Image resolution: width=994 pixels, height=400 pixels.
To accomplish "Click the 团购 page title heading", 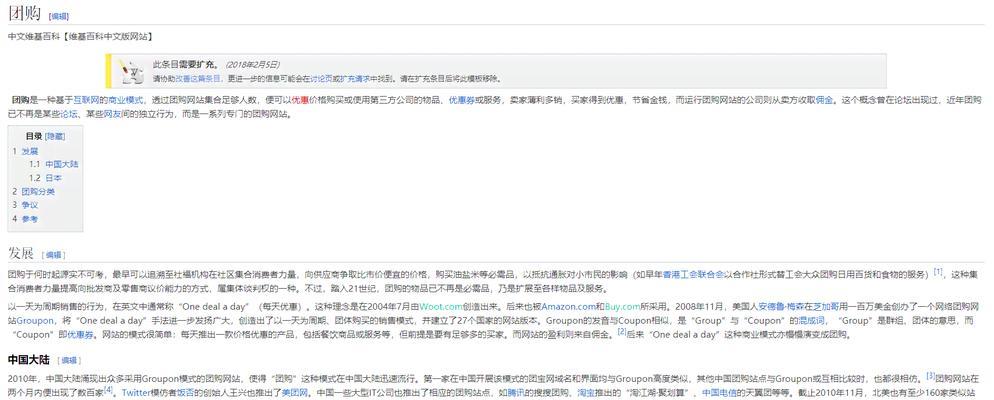I will (25, 14).
